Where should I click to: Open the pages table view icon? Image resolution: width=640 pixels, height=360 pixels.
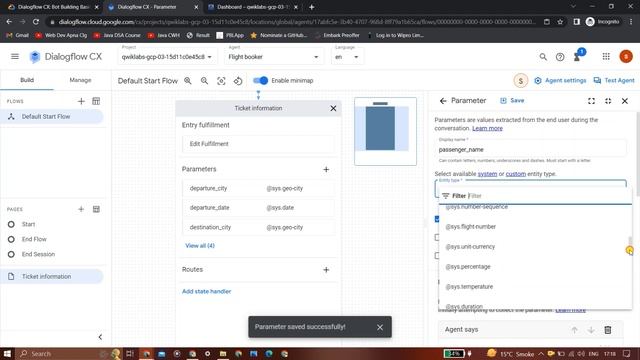(x=96, y=209)
